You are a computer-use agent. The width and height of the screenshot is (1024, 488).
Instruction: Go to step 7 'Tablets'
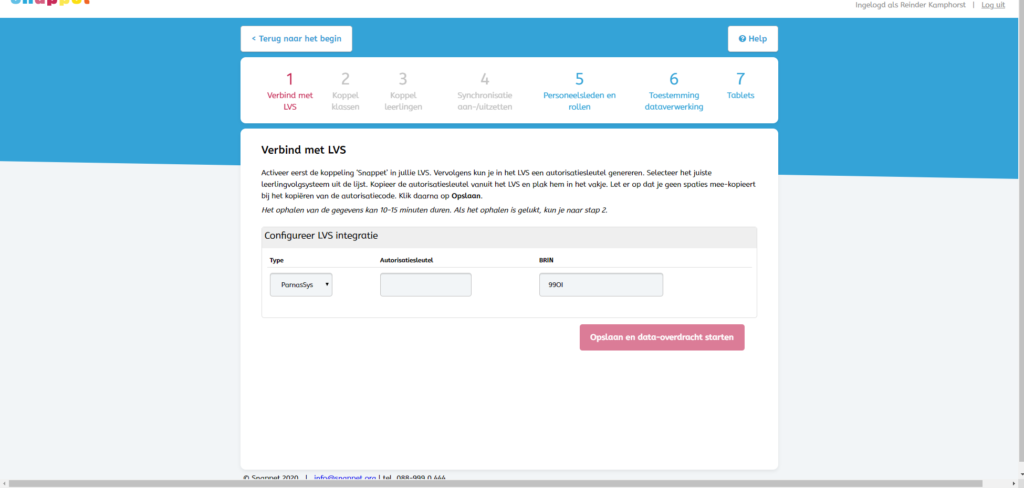[740, 86]
